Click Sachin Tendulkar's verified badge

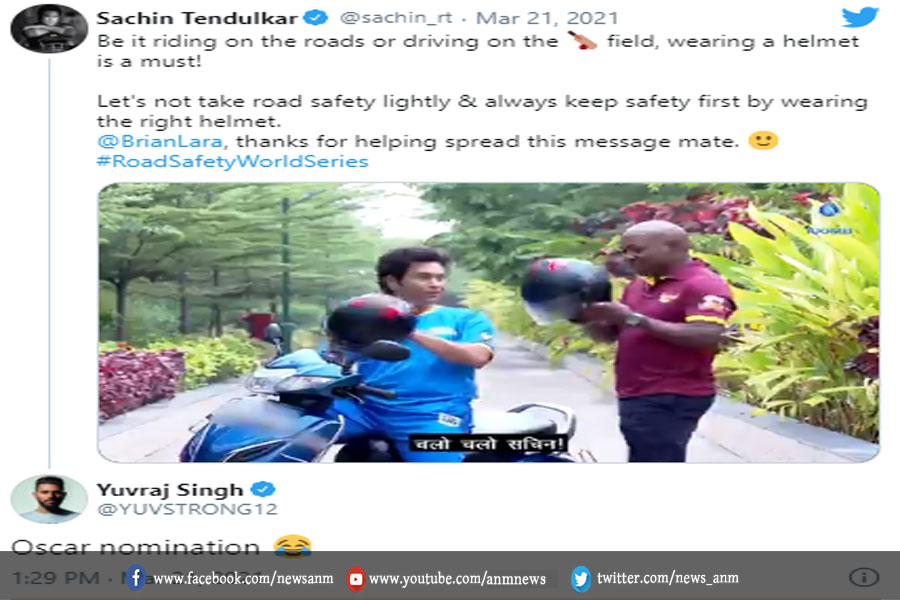tap(315, 17)
